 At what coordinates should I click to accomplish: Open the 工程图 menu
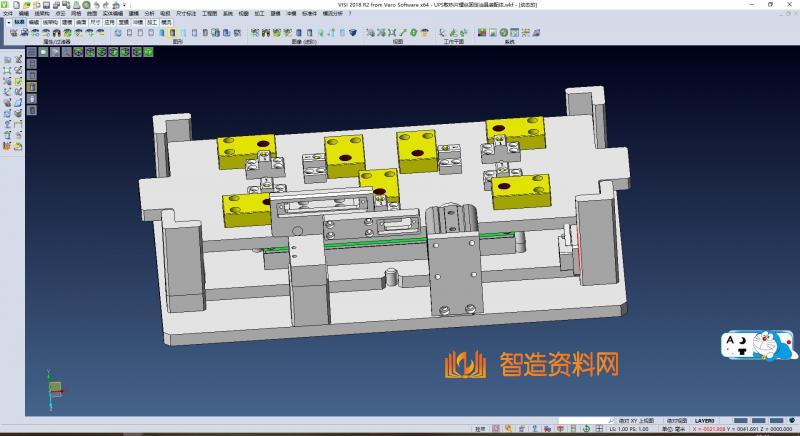pos(209,14)
